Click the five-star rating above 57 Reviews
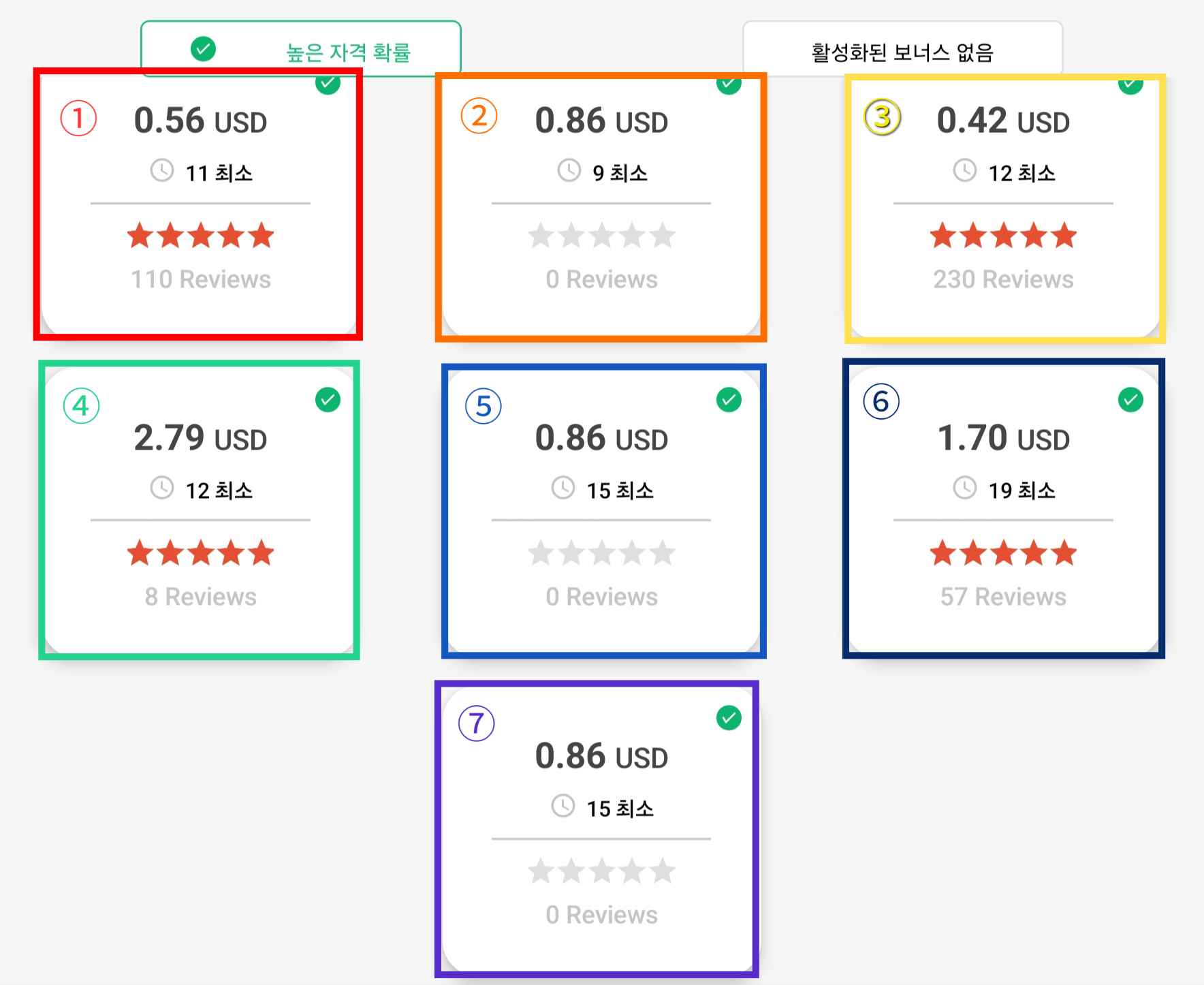 [1003, 553]
